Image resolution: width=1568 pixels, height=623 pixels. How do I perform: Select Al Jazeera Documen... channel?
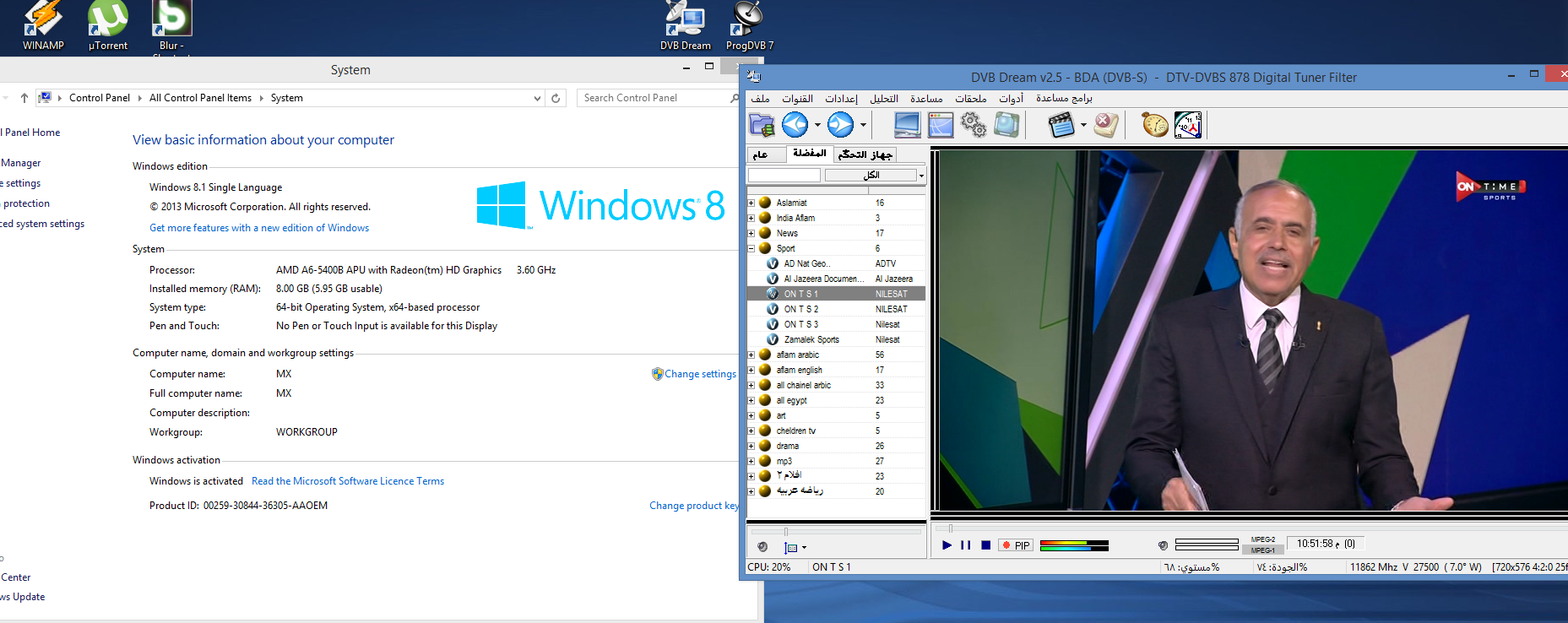(836, 279)
